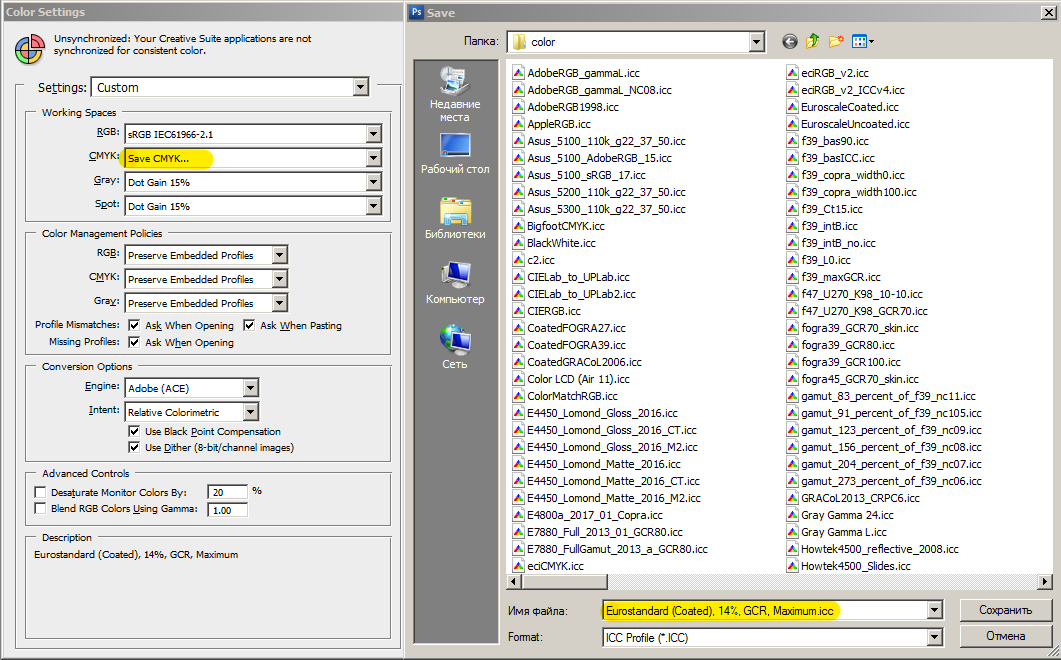Open the conversion Engine Adobe (ACE) dropdown
1061x660 pixels.
click(250, 388)
